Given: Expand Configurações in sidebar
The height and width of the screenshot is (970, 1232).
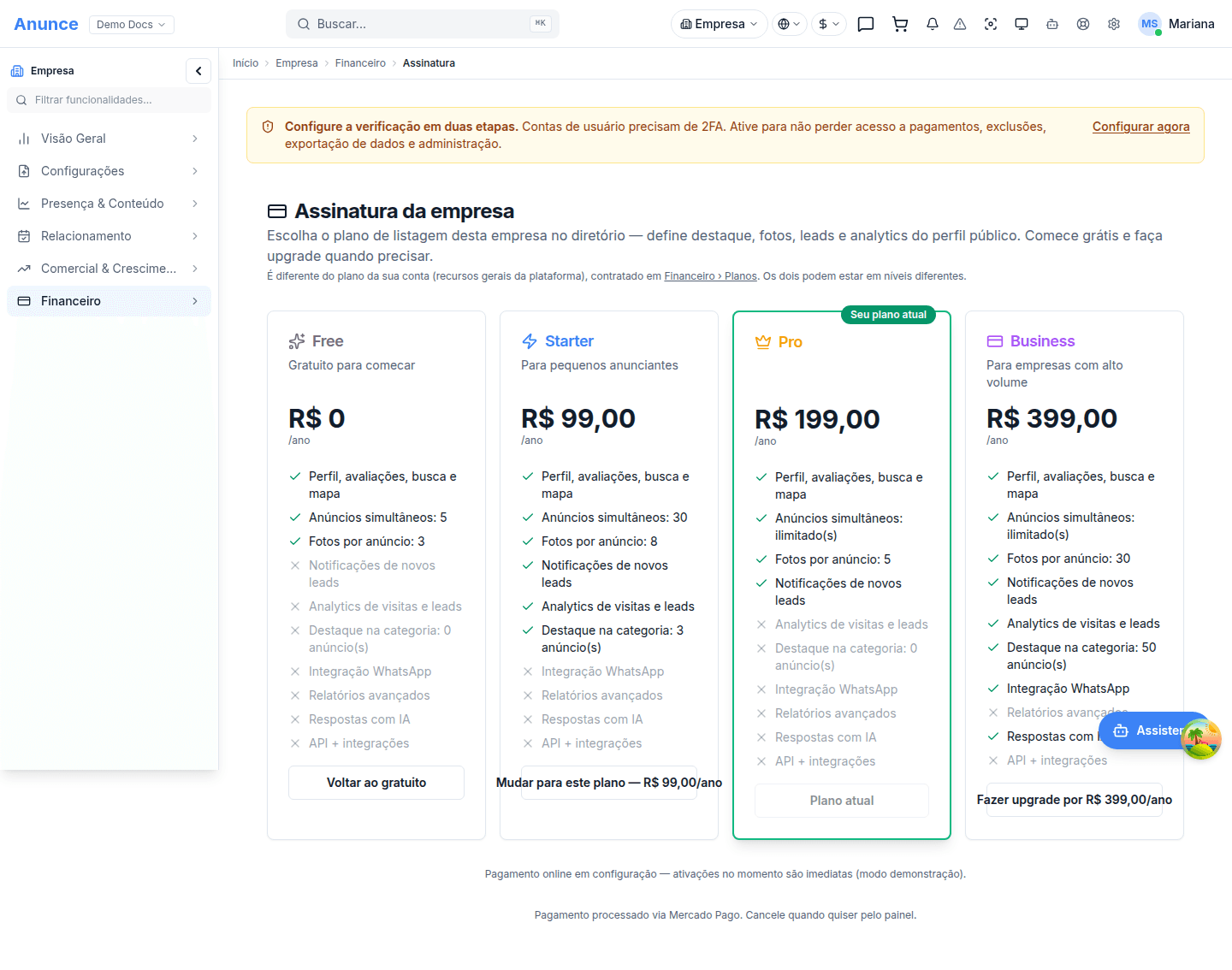Looking at the screenshot, I should click(x=109, y=171).
